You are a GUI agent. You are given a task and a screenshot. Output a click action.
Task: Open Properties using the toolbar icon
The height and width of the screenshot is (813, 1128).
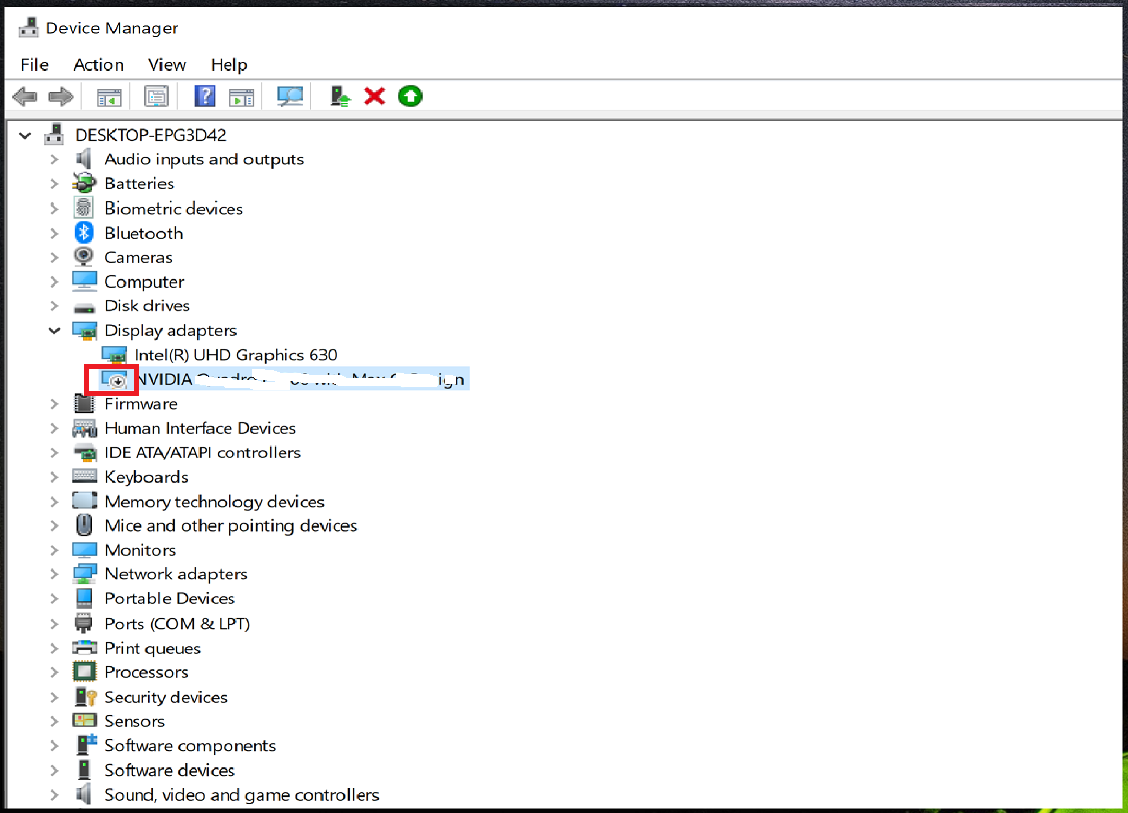coord(156,96)
